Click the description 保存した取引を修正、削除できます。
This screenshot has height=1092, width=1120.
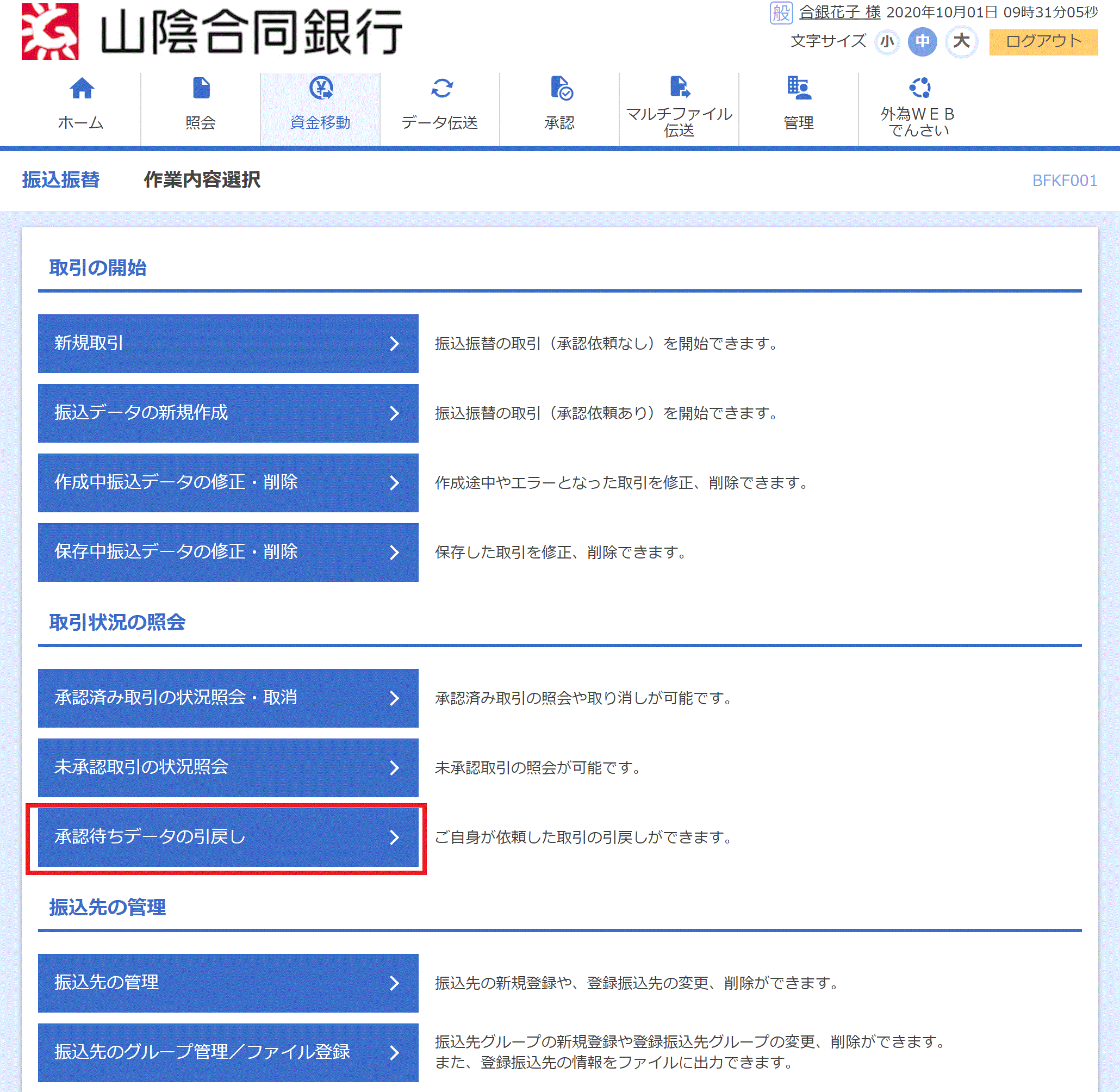click(x=562, y=553)
